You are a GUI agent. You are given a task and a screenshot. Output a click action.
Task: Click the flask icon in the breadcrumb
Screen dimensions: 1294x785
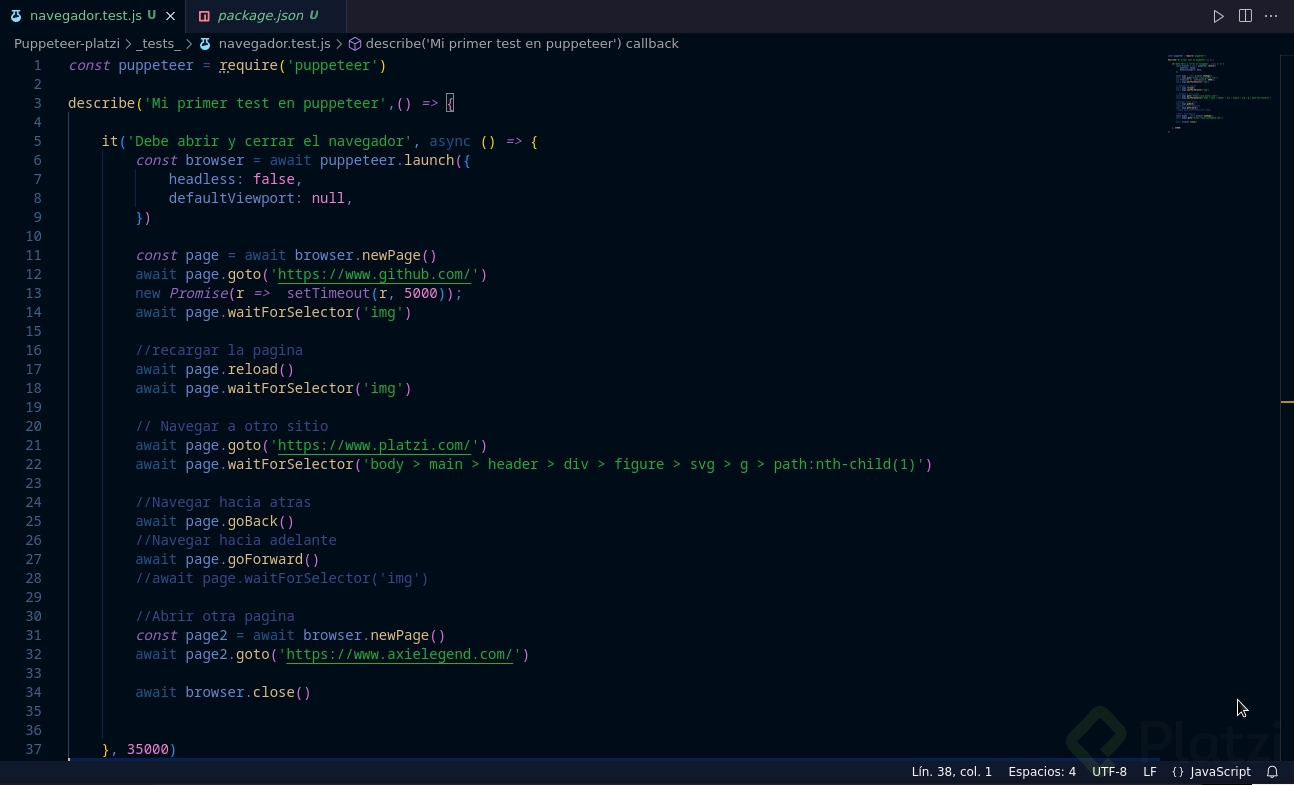click(x=205, y=44)
